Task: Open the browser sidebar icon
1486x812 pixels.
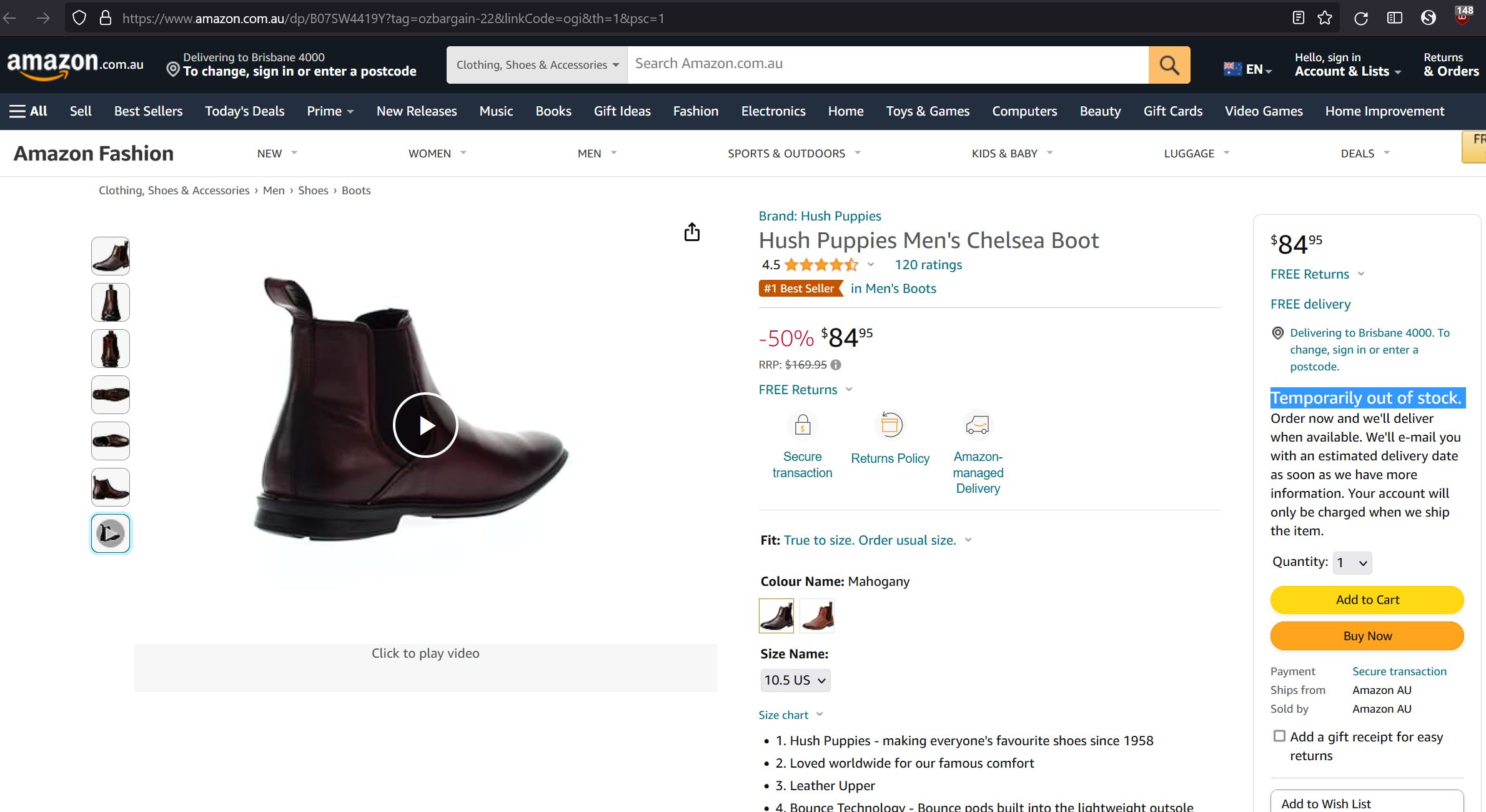Action: [1394, 18]
